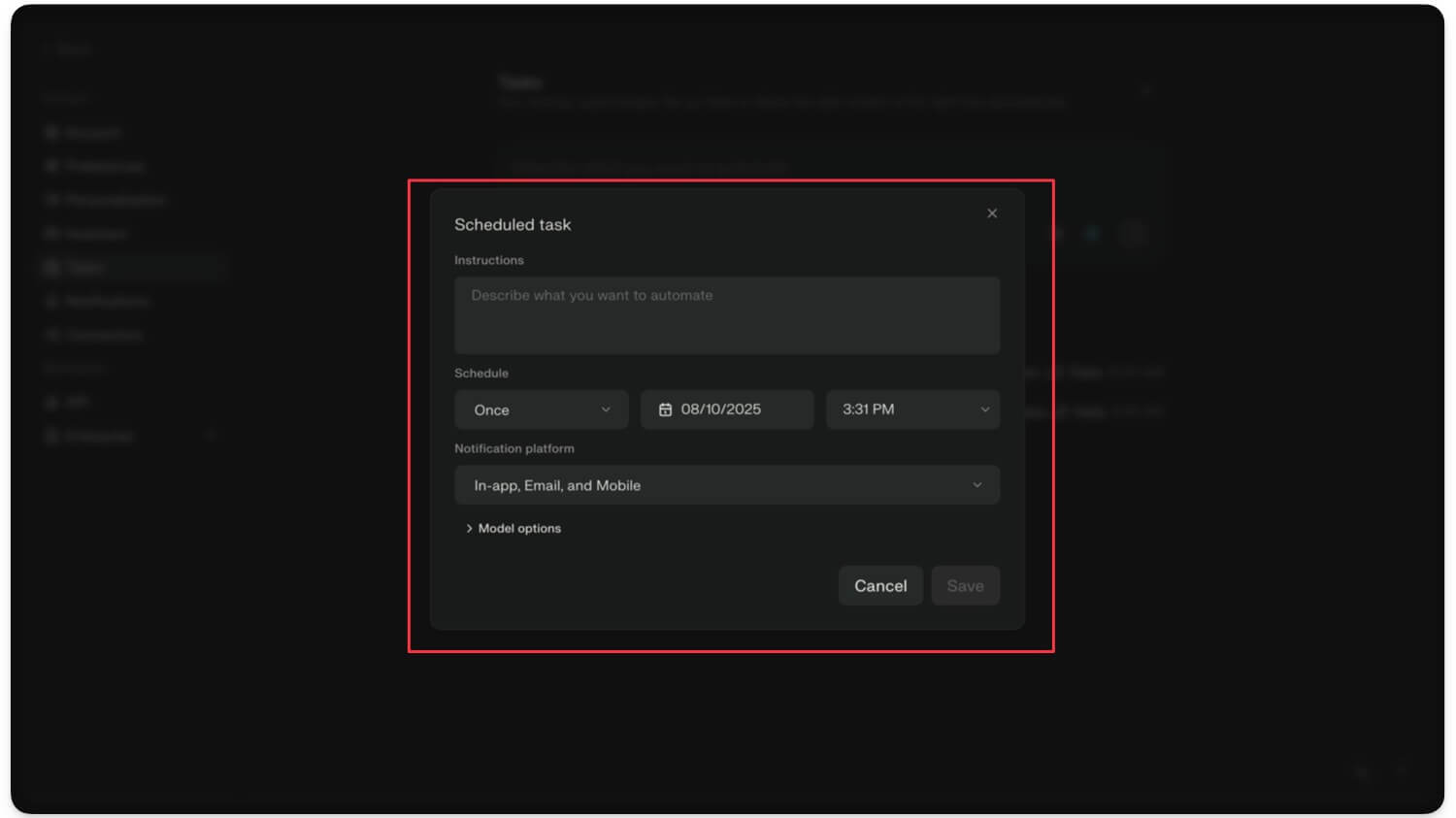Expand the Model options section
The height and width of the screenshot is (818, 1456).
[x=513, y=529]
